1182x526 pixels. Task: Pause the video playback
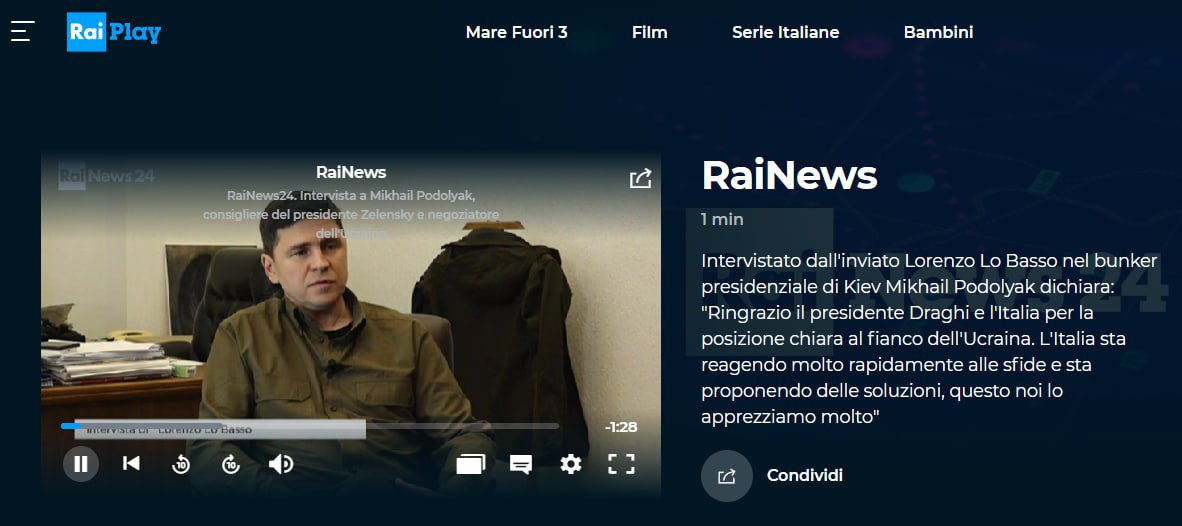tap(81, 463)
